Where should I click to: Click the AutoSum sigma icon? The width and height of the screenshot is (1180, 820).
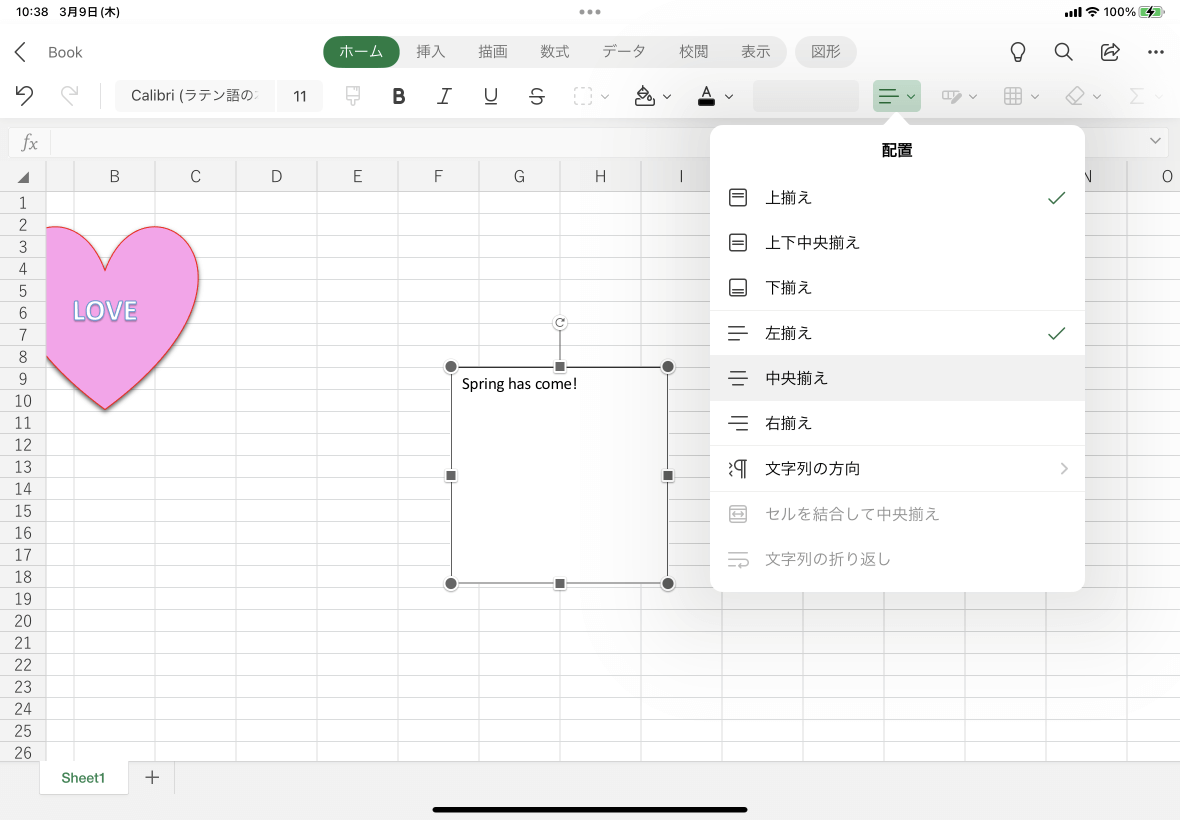coord(1137,96)
